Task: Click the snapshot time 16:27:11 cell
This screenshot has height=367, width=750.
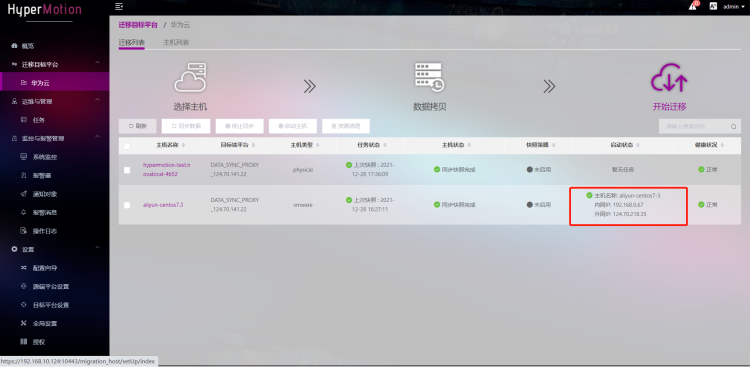Action: click(x=370, y=205)
